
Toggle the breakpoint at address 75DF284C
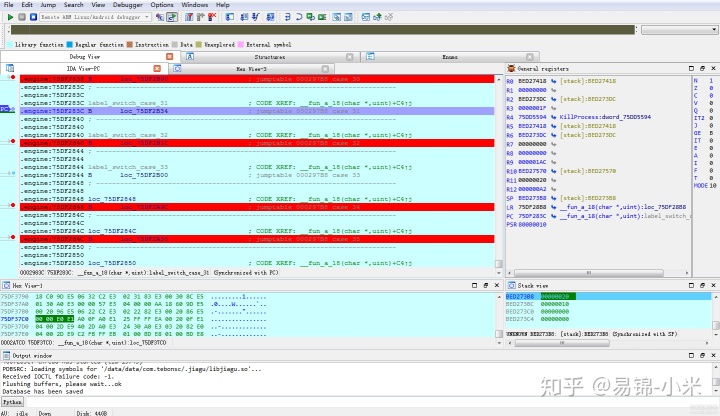13,237
